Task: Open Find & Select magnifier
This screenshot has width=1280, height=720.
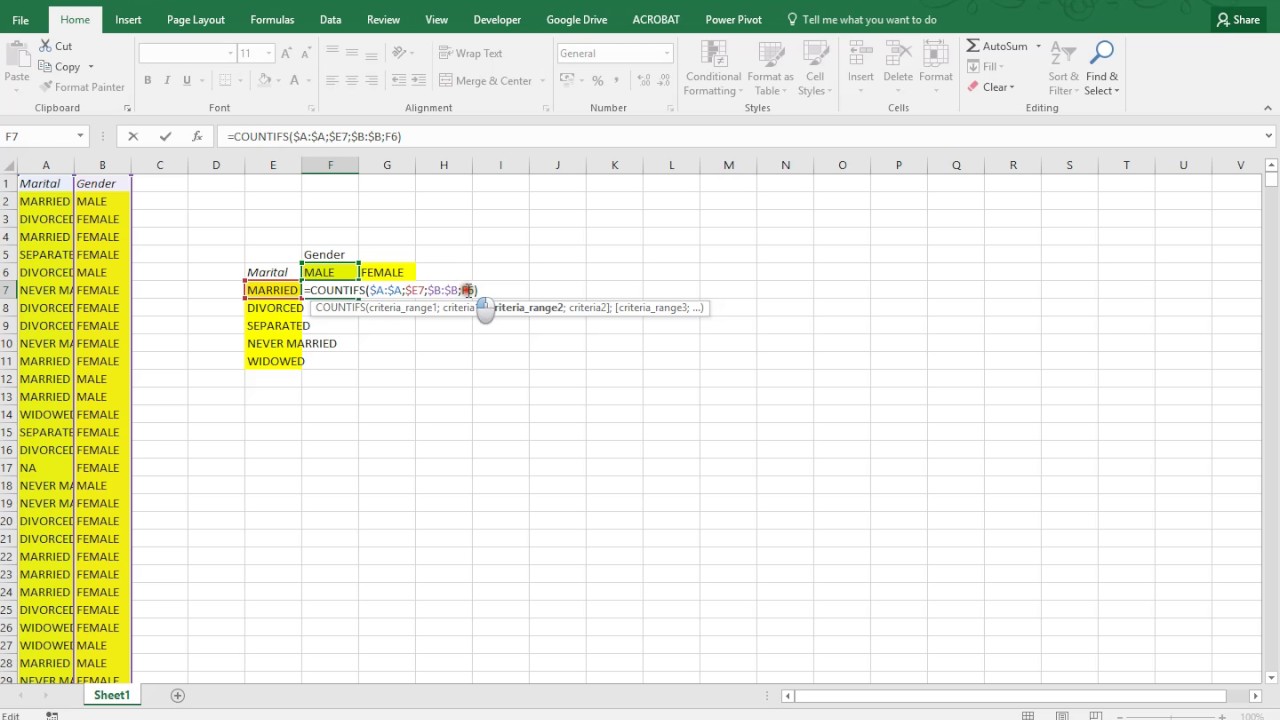Action: pyautogui.click(x=1101, y=54)
